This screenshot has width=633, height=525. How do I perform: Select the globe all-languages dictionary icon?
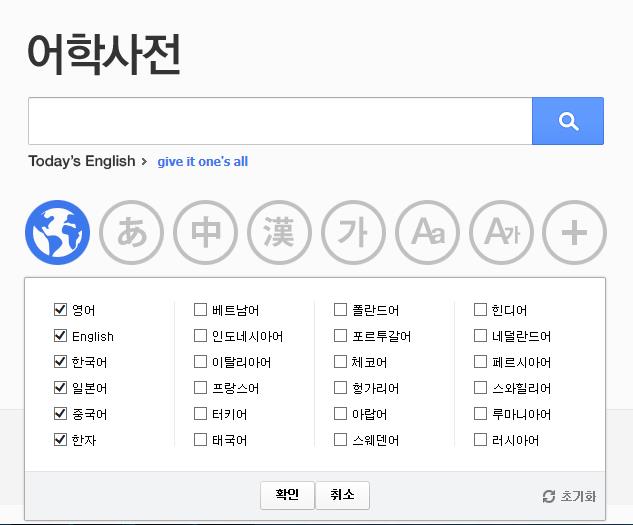(57, 232)
